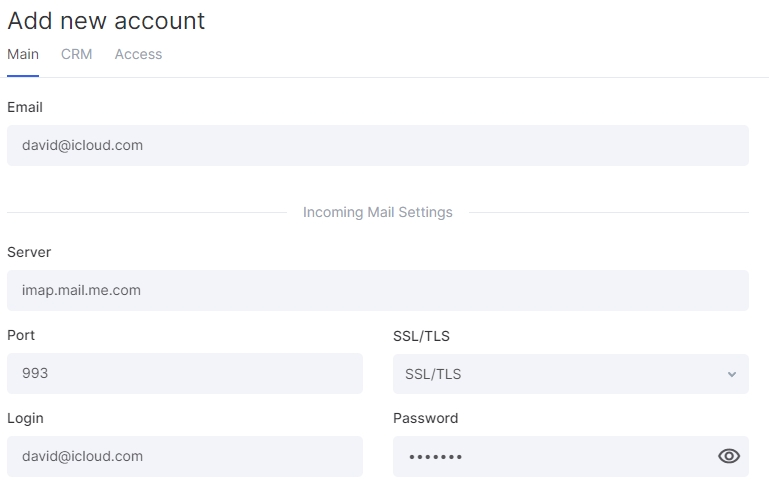Click the Add new account heading

(106, 21)
